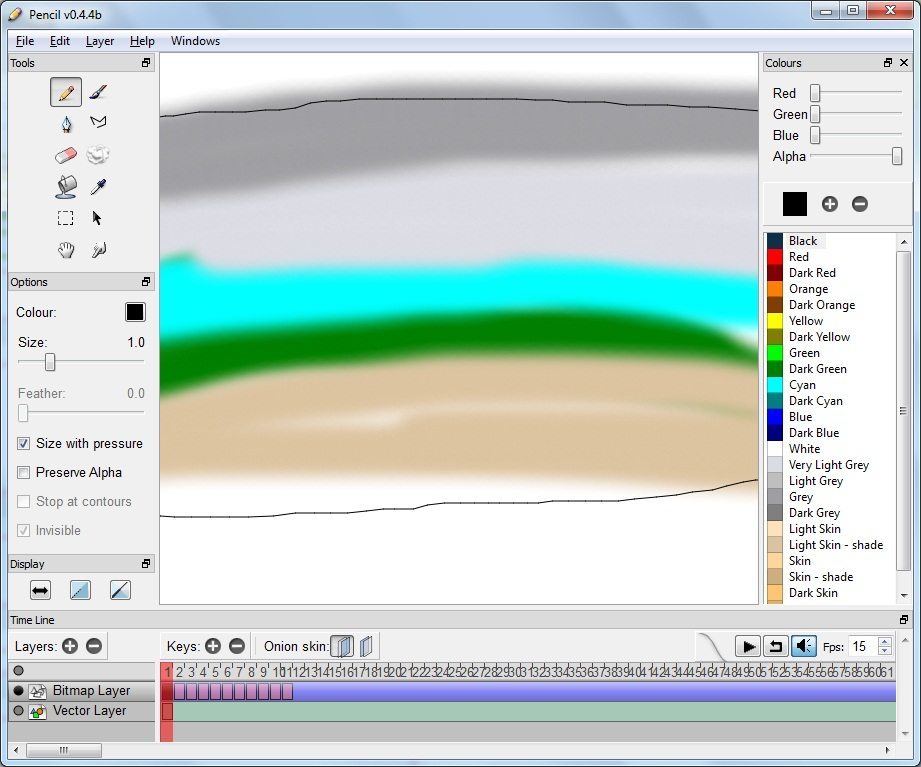Remove keyframe with Keys minus
Viewport: 921px width, 767px height.
click(x=237, y=646)
